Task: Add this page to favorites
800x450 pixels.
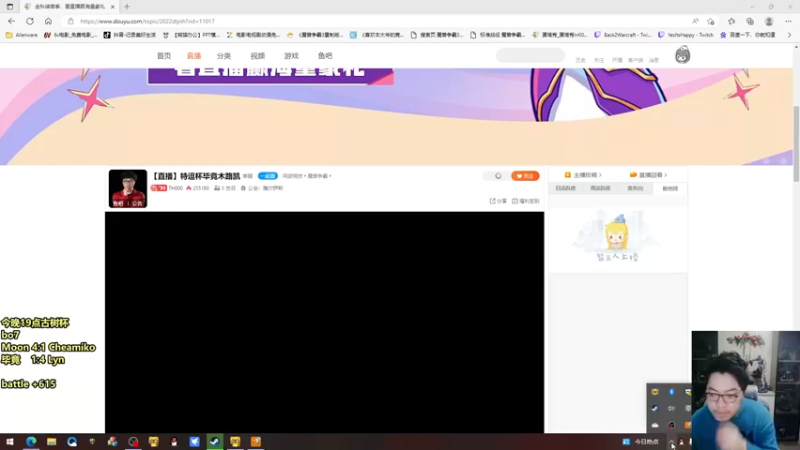Action: (711, 21)
